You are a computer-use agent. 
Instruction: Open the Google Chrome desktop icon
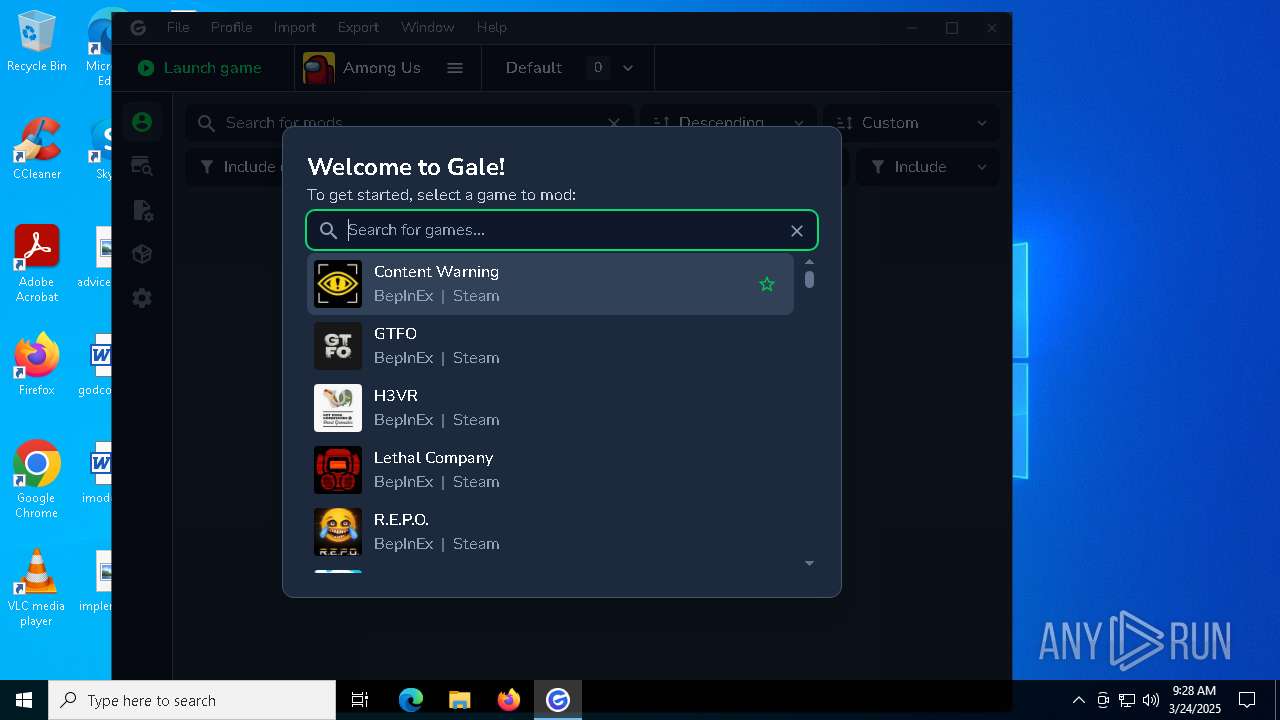[37, 480]
